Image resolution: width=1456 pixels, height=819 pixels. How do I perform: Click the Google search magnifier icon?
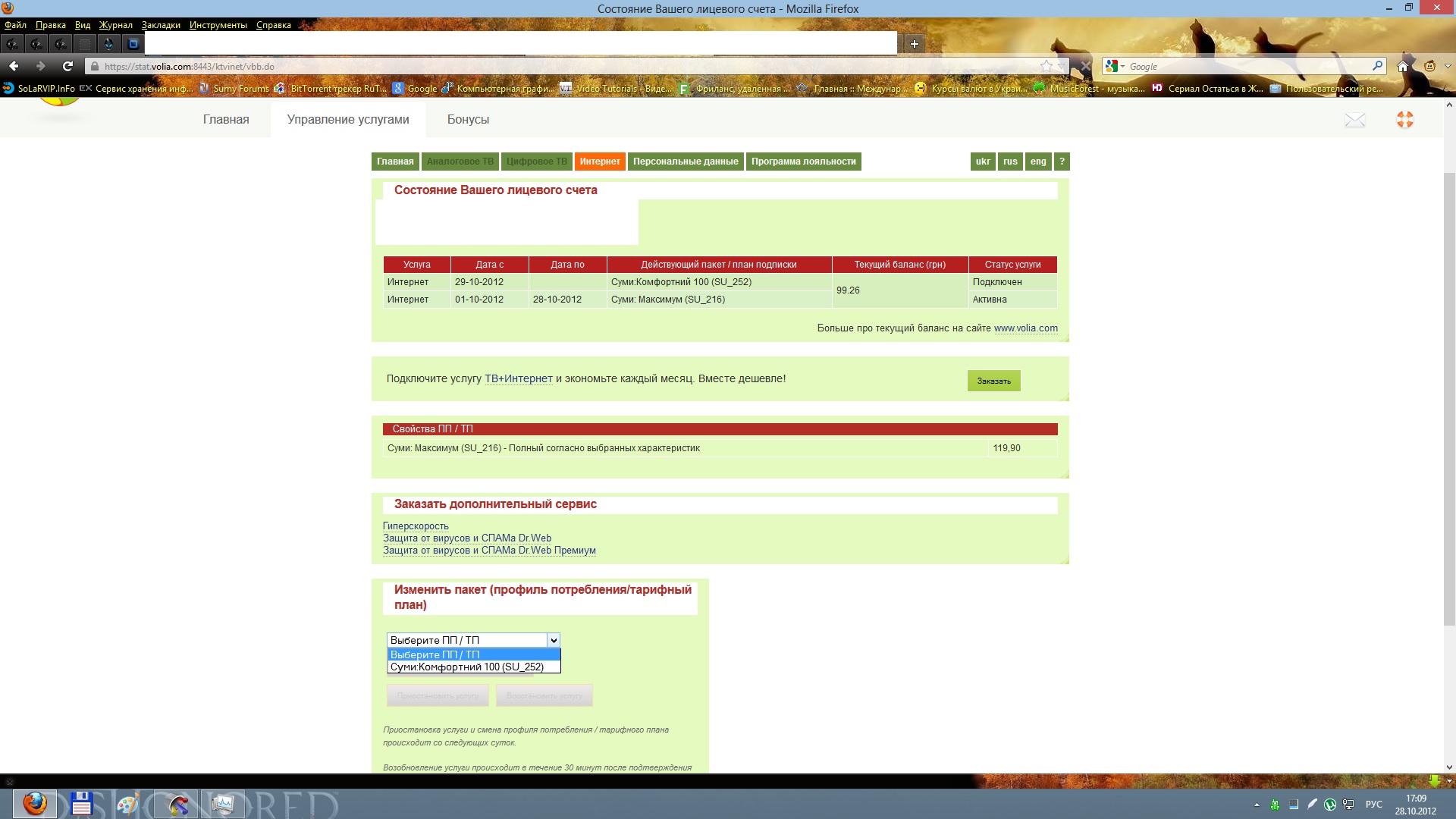[x=1377, y=66]
